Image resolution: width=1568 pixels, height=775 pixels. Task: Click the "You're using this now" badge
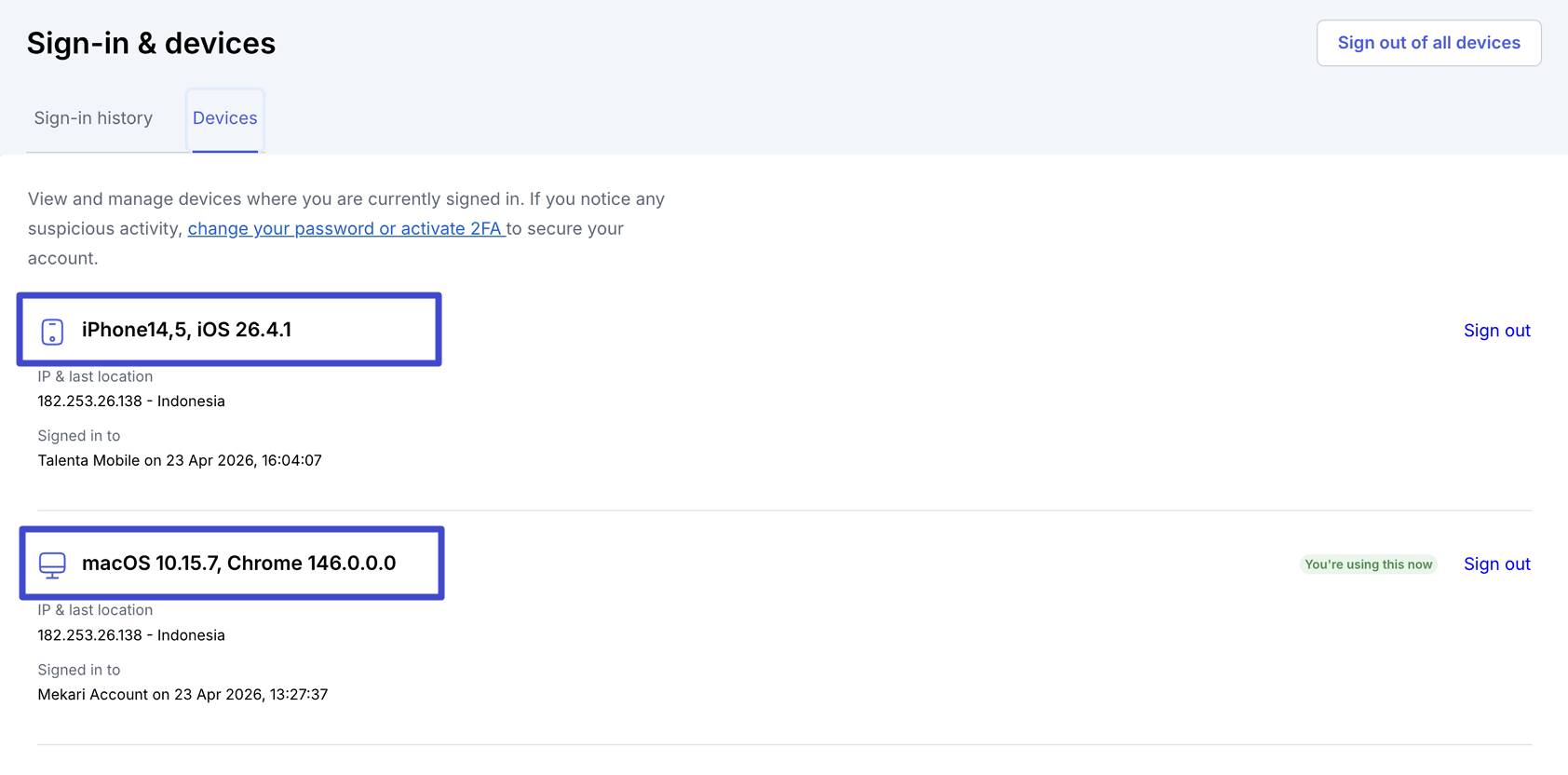(1368, 564)
